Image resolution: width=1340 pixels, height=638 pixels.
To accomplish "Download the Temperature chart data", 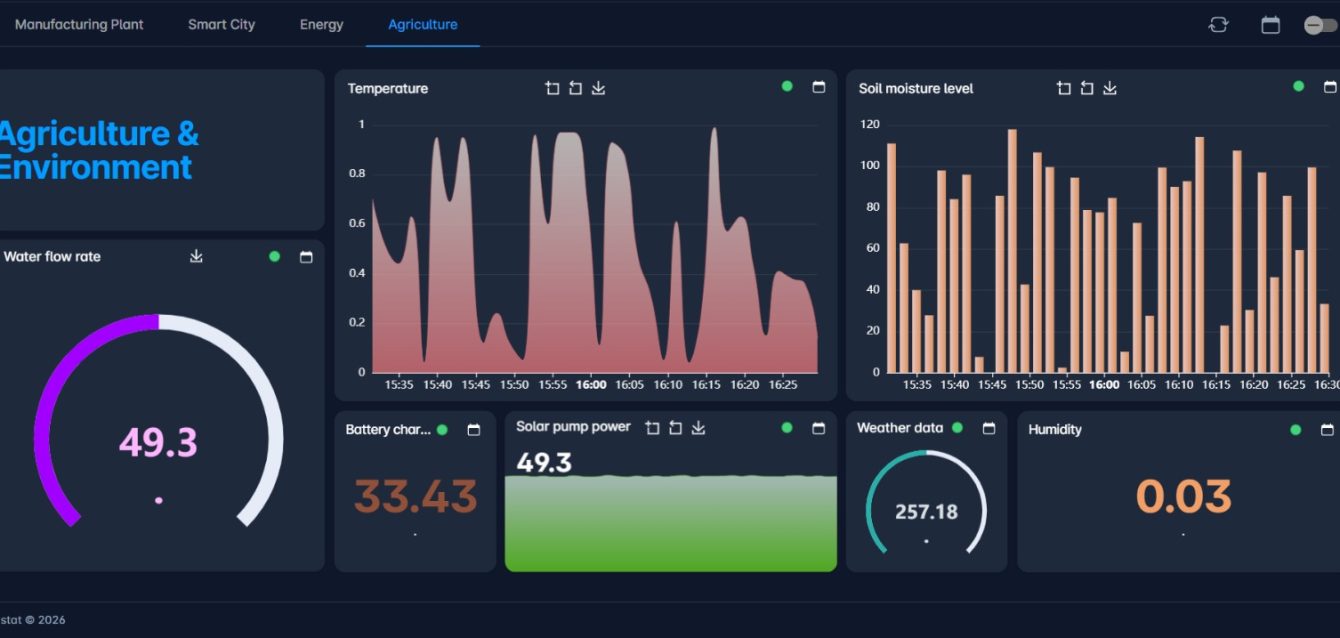I will [598, 88].
